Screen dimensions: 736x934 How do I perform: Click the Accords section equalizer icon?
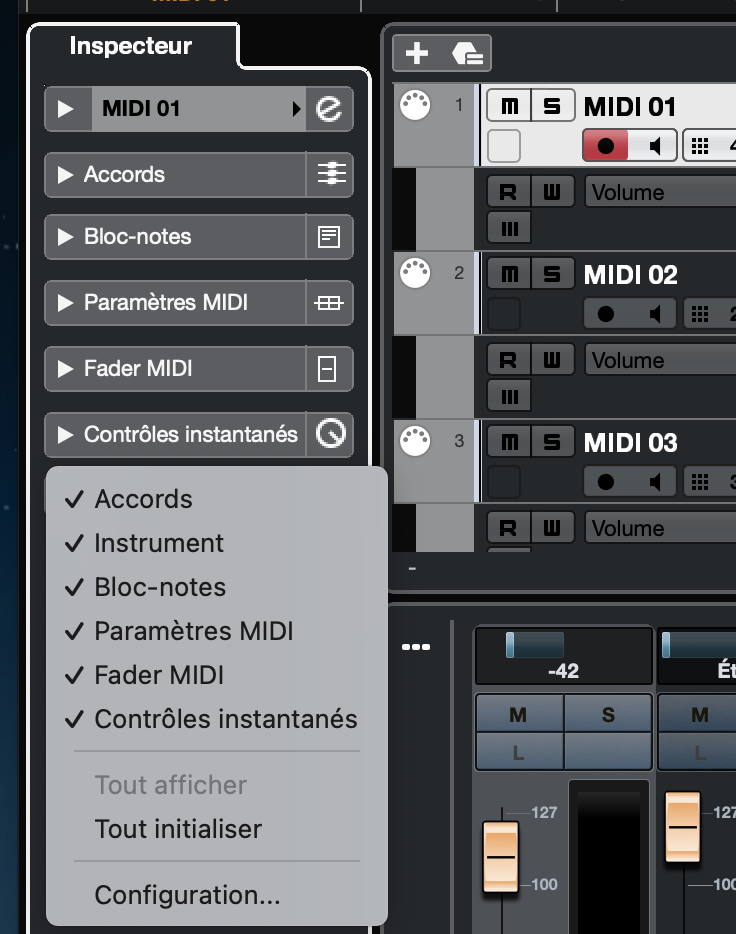click(x=329, y=175)
